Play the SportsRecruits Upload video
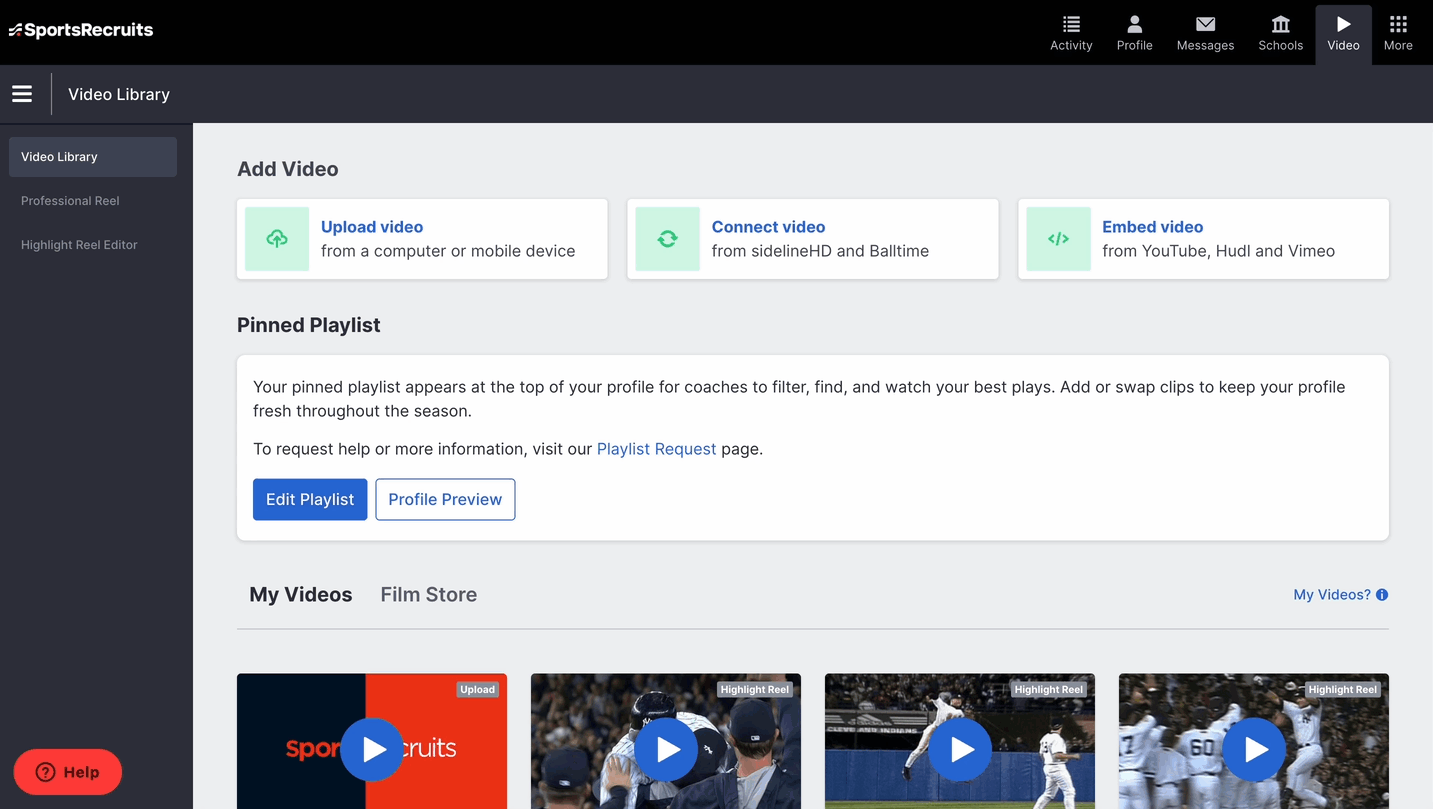 click(x=372, y=749)
